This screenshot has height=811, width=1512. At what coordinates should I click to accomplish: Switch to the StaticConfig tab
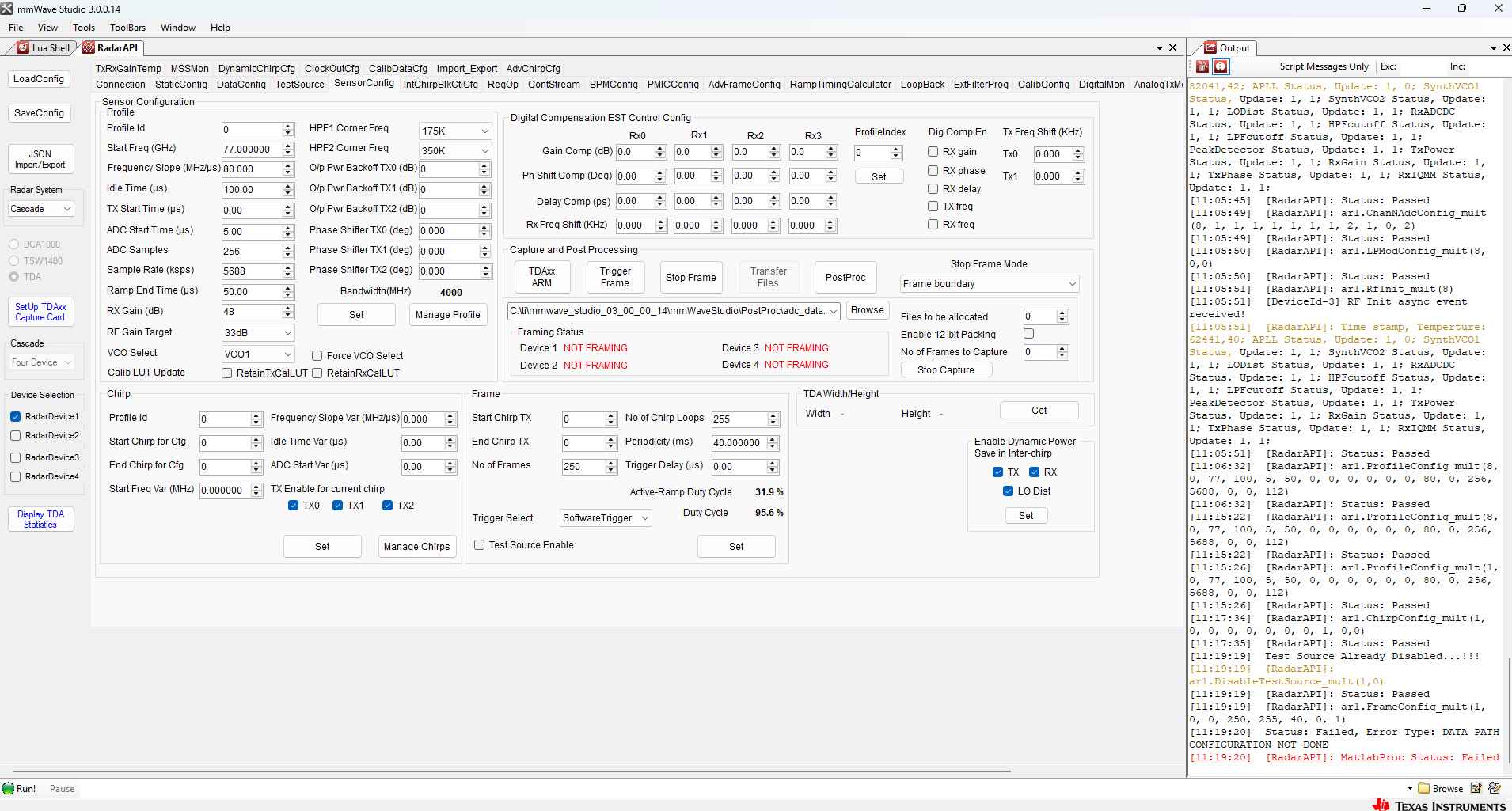[x=181, y=85]
